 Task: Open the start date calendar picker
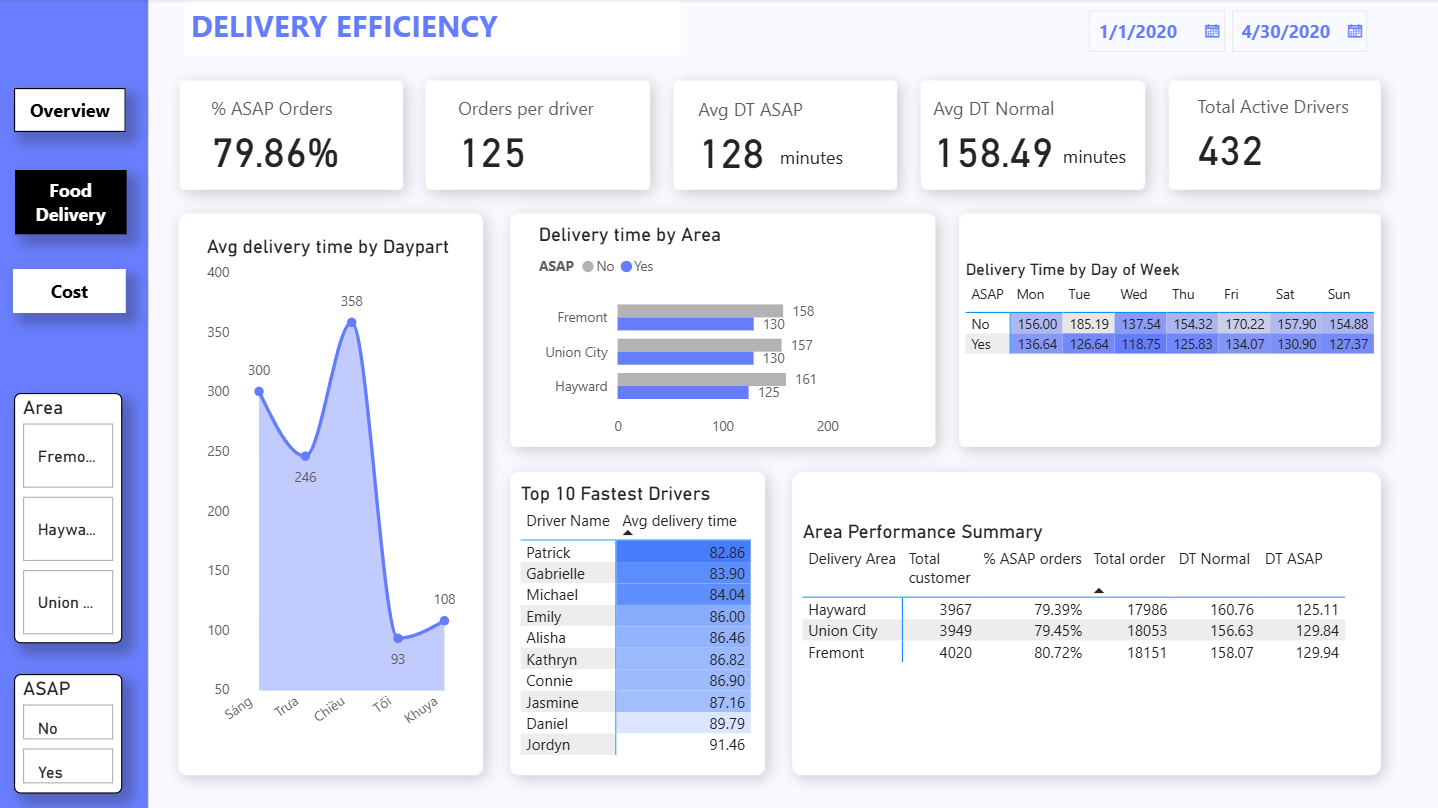pos(1211,31)
